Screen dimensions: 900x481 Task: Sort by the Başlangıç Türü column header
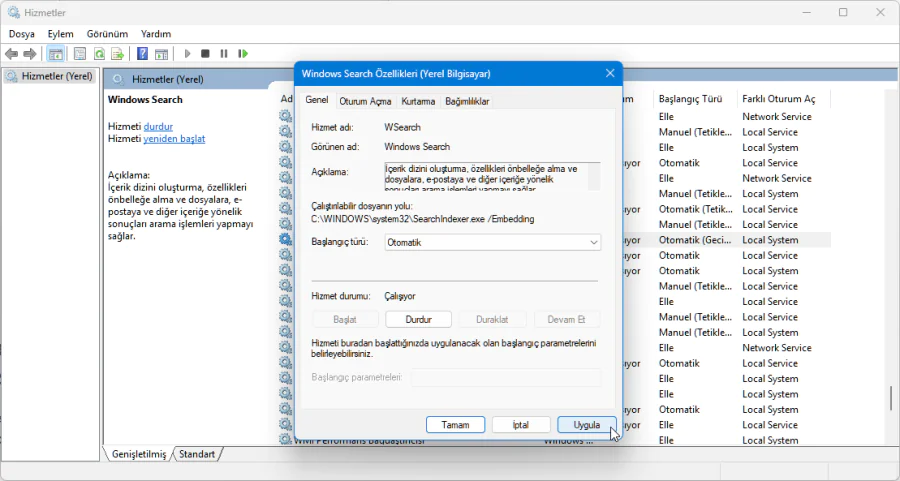695,99
